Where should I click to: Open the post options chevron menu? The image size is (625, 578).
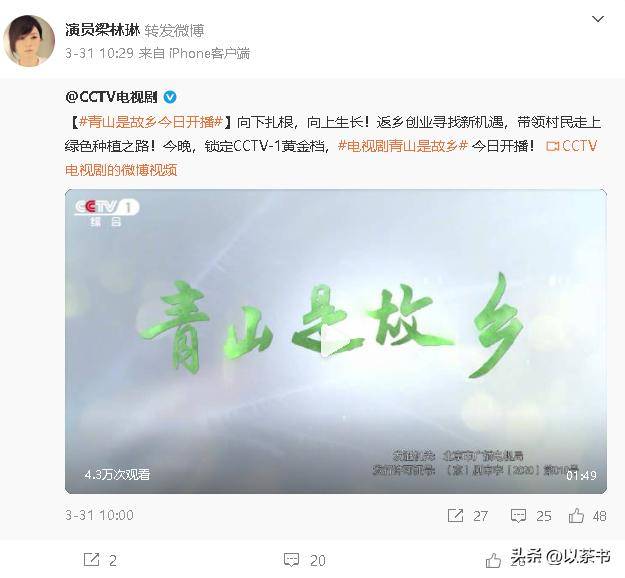click(597, 19)
